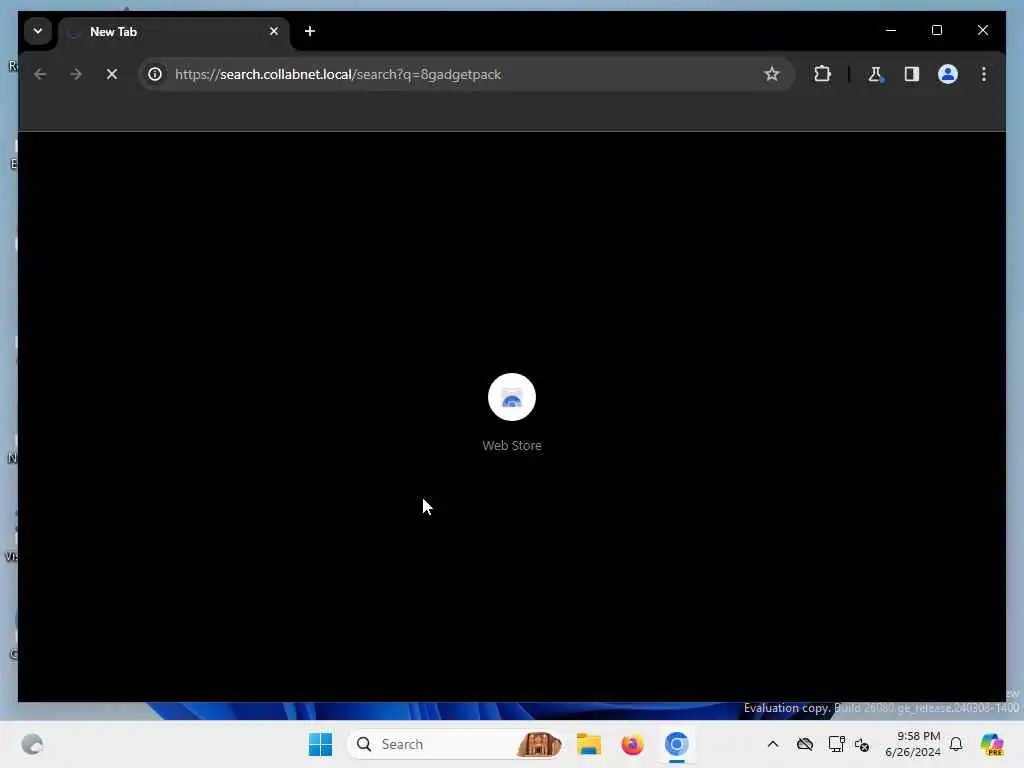This screenshot has height=768, width=1024.
Task: Stop loading the page
Action: 112,74
